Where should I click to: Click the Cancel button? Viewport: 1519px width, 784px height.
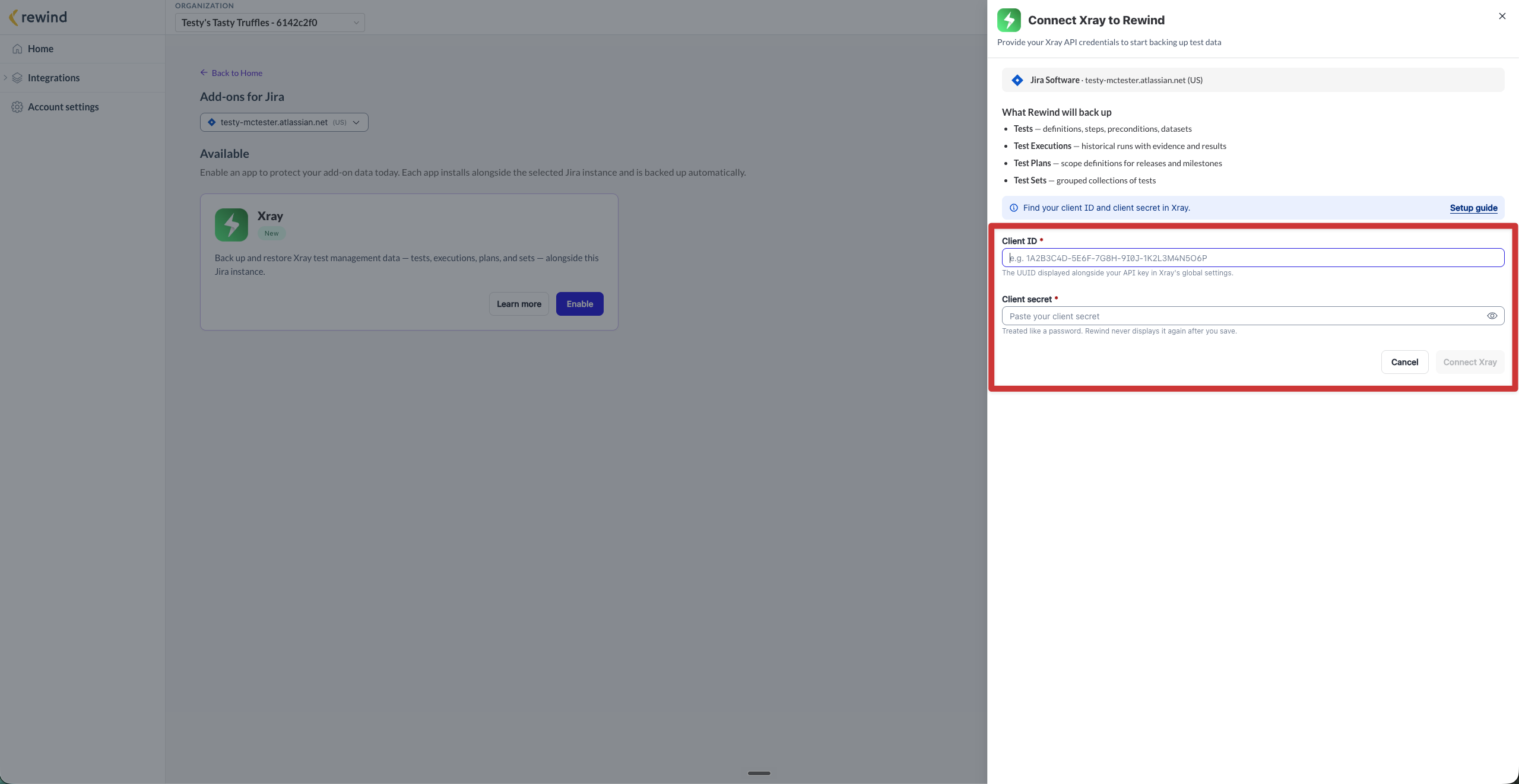point(1404,362)
